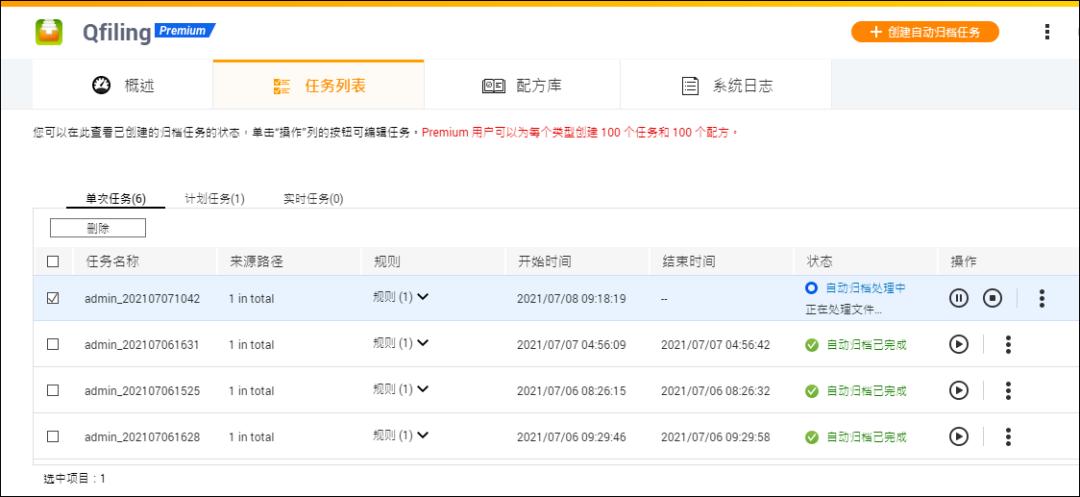Pause the admin_202107071042 task
The height and width of the screenshot is (497, 1080).
click(959, 298)
